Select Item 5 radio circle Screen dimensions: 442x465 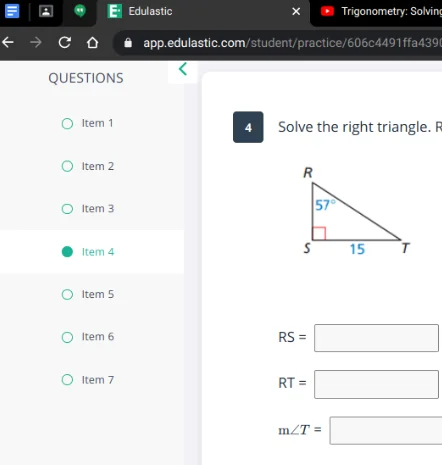point(67,294)
